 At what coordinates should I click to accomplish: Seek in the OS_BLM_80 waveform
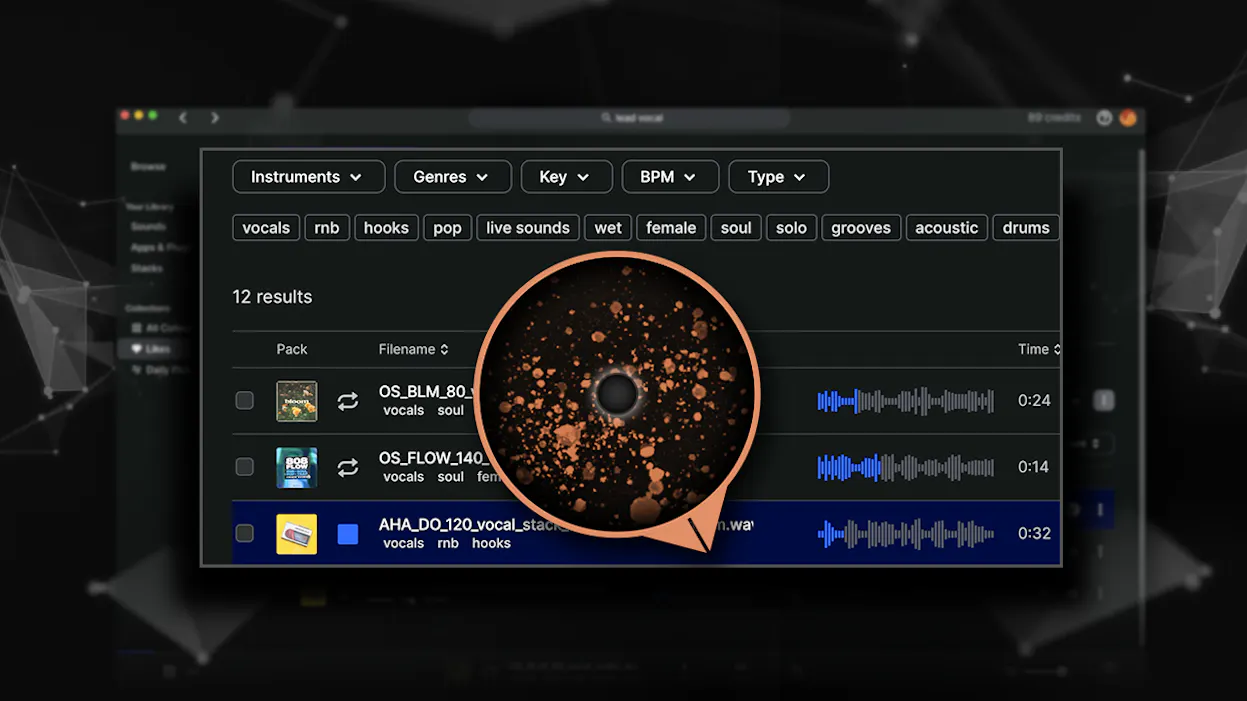pyautogui.click(x=906, y=401)
